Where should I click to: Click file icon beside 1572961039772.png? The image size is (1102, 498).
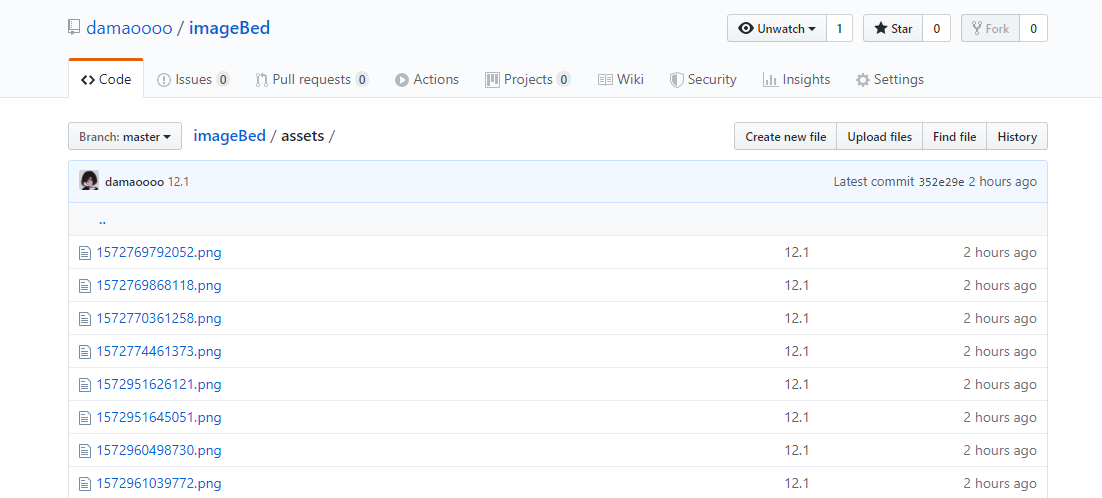[85, 484]
